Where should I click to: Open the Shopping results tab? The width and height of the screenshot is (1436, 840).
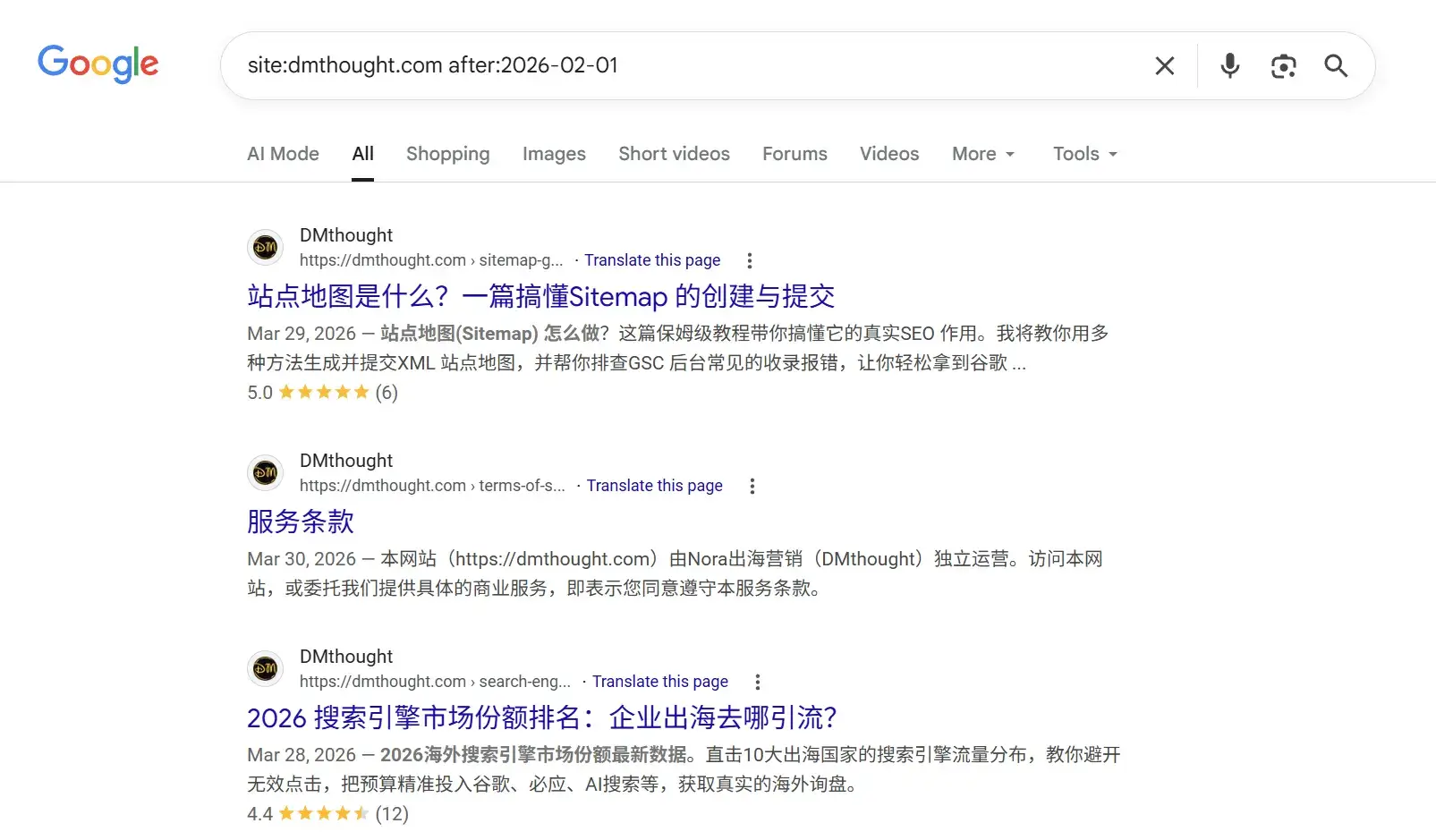pyautogui.click(x=448, y=154)
